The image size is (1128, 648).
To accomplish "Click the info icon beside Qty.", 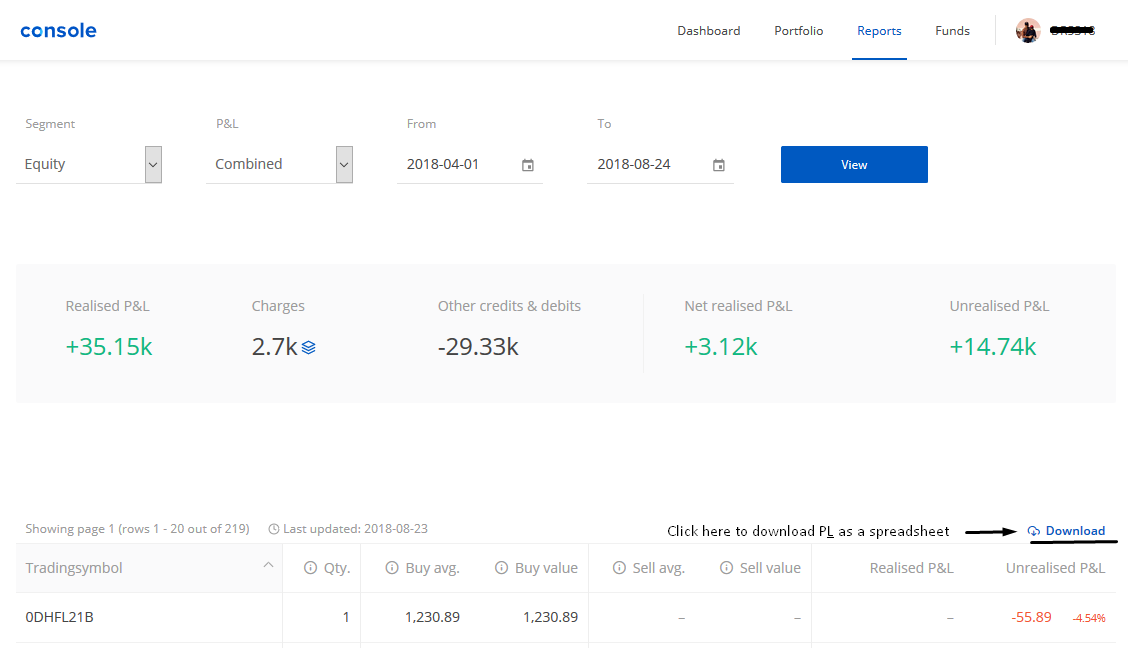I will point(310,567).
